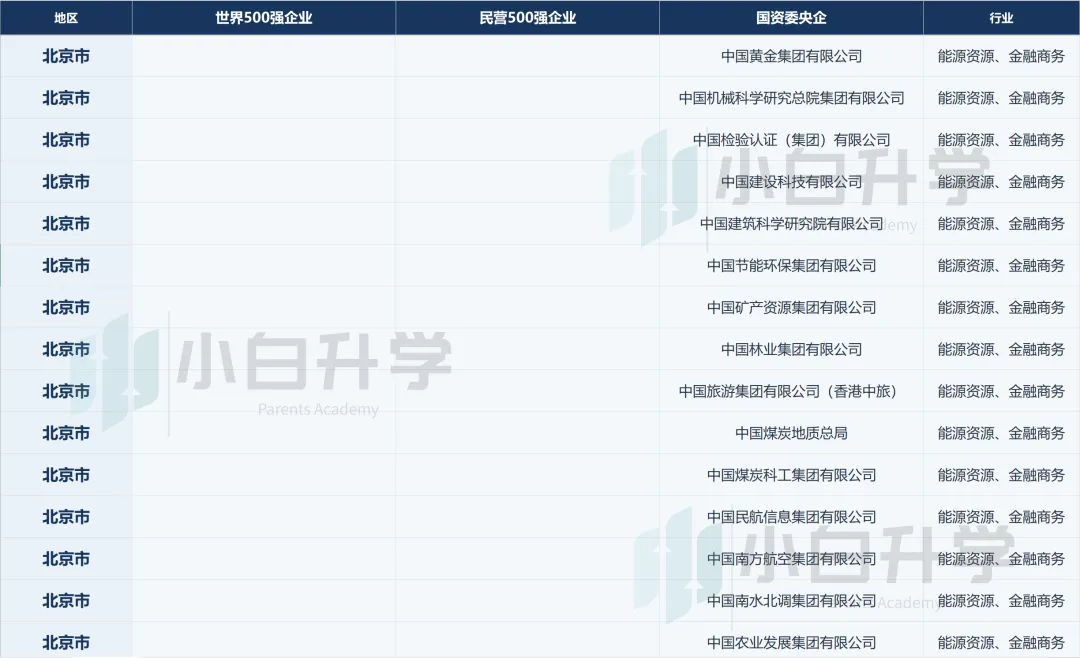The width and height of the screenshot is (1080, 658).
Task: Select the cell 中国林业集团有限公司
Action: [791, 349]
